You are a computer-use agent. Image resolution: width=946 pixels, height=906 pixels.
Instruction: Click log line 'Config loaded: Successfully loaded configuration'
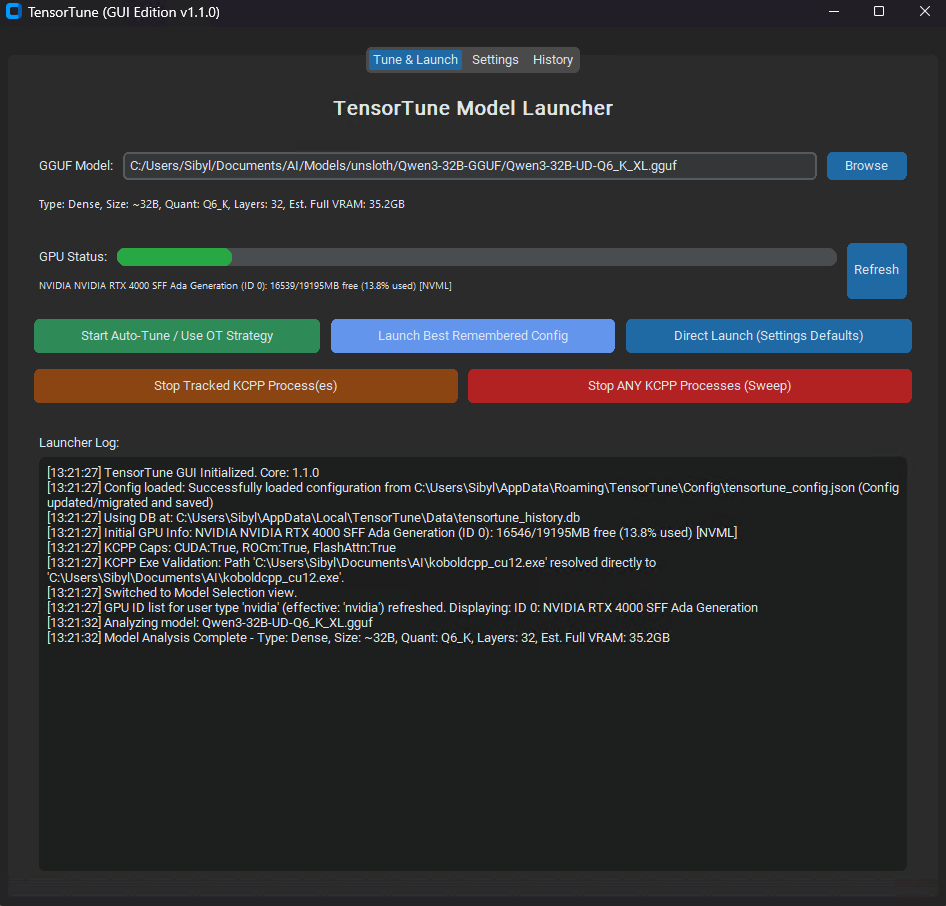click(473, 495)
